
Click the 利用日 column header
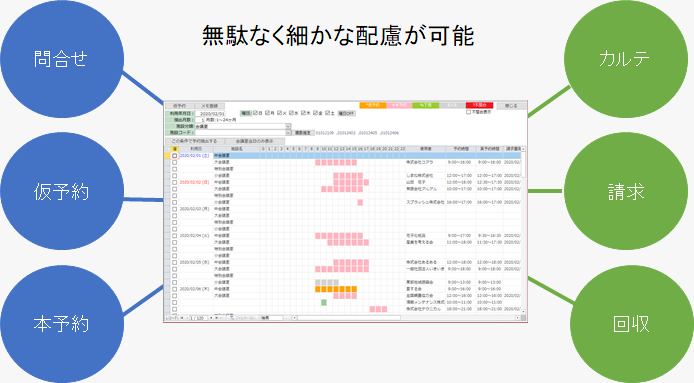[196, 149]
